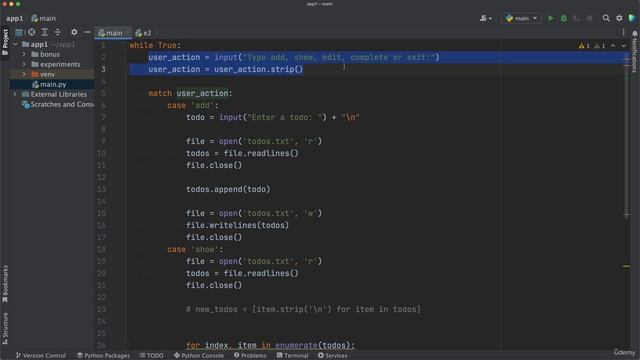Screen dimensions: 640x360
Task: Click the 'for index, item in enumerate' line
Action: click(x=270, y=345)
